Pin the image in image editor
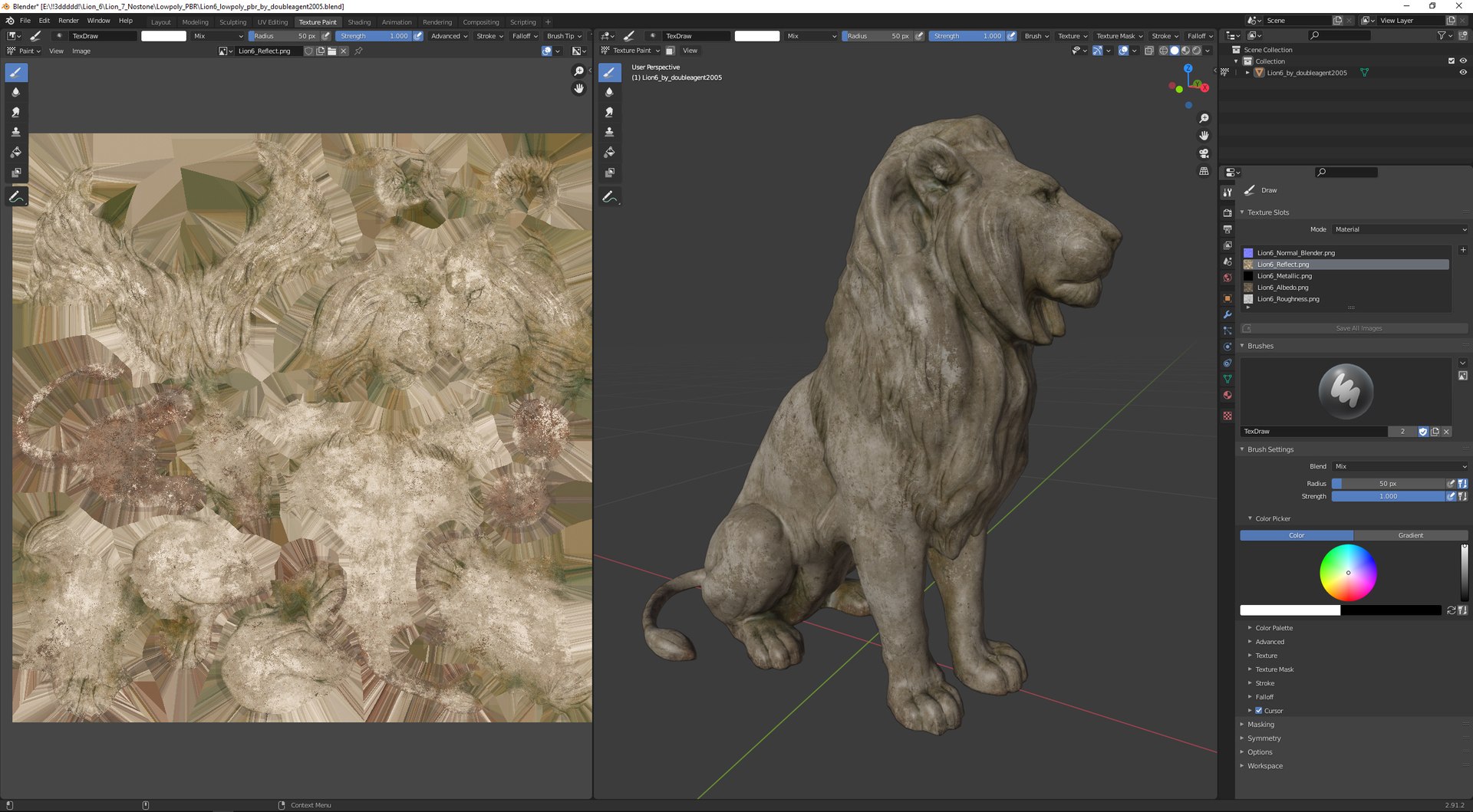 358,51
